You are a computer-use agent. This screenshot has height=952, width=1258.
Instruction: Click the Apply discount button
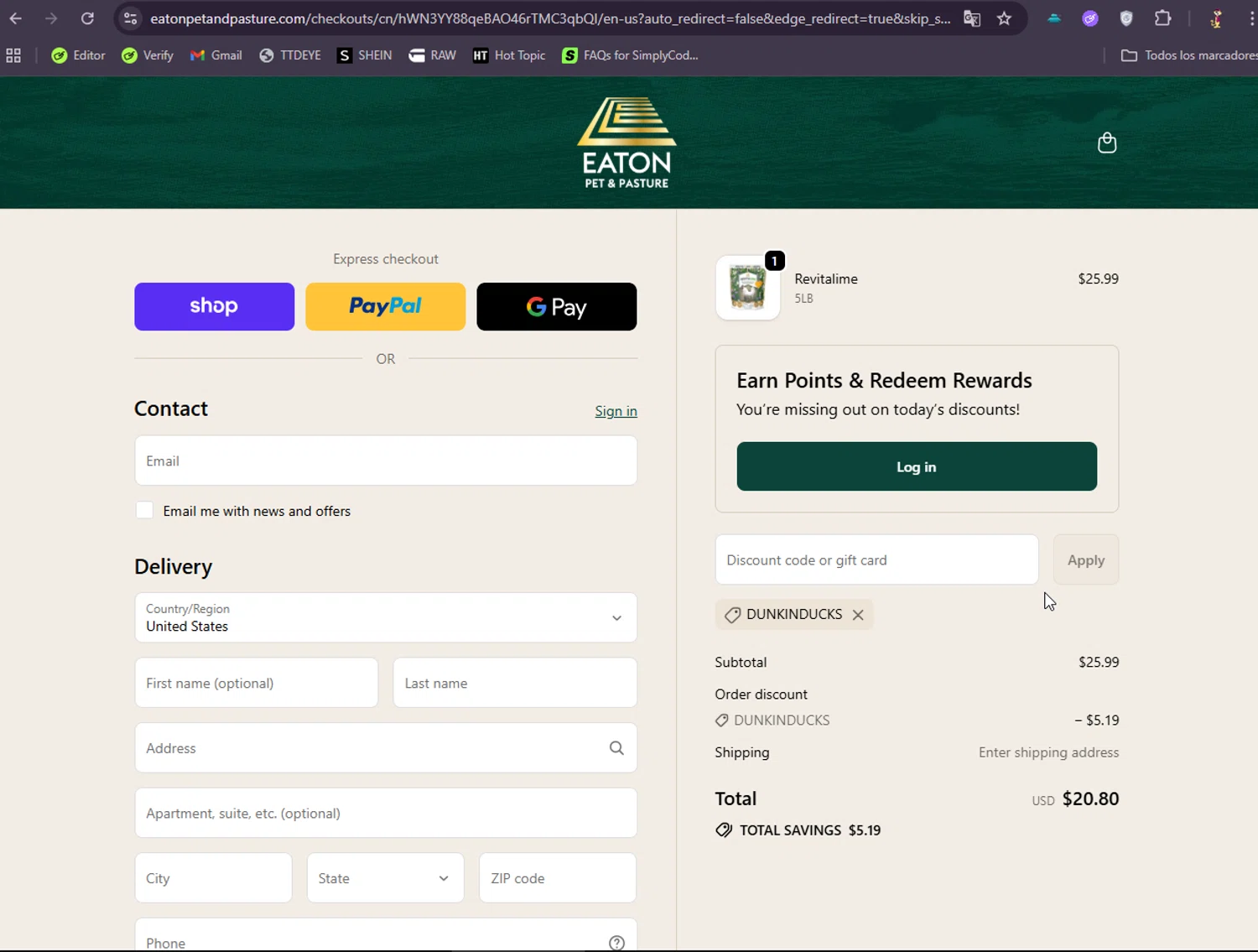(1086, 559)
